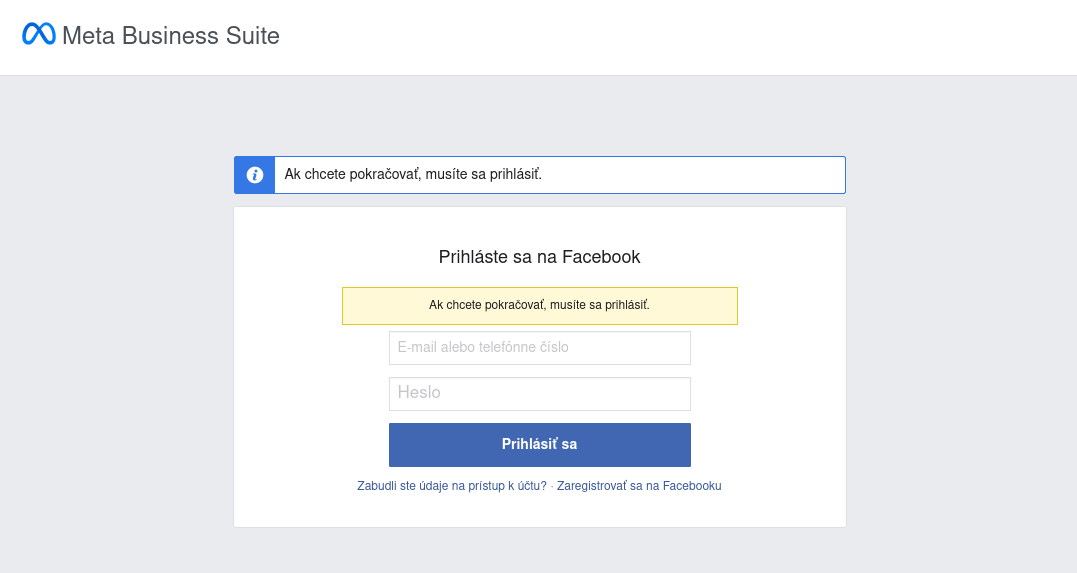This screenshot has width=1077, height=573.
Task: Click the dot separator between the bottom links
Action: click(552, 486)
